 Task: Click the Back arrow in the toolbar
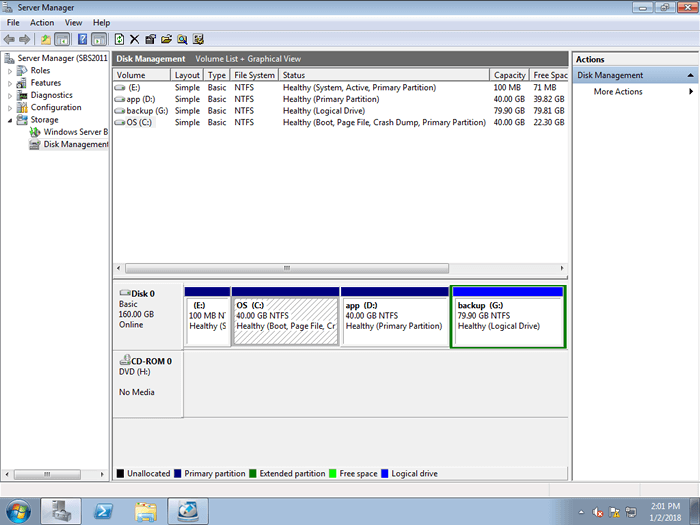(9, 39)
